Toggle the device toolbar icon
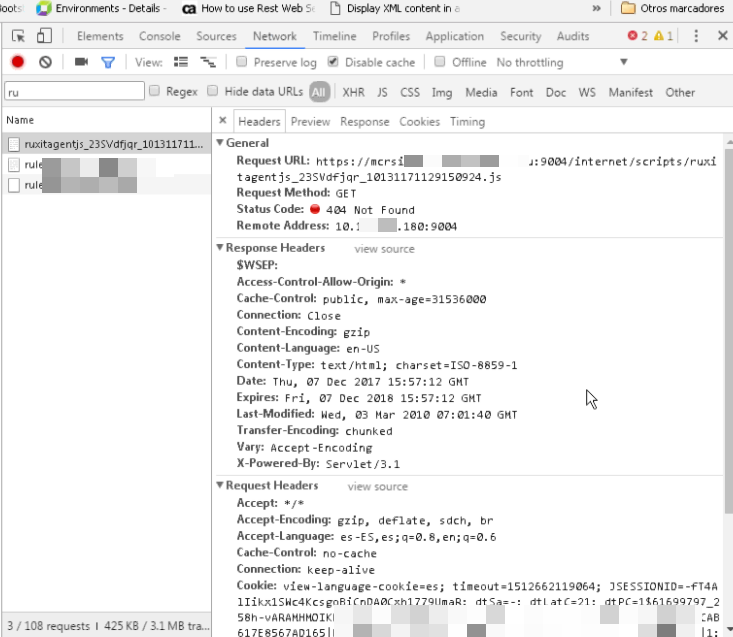The image size is (733, 637). point(44,36)
